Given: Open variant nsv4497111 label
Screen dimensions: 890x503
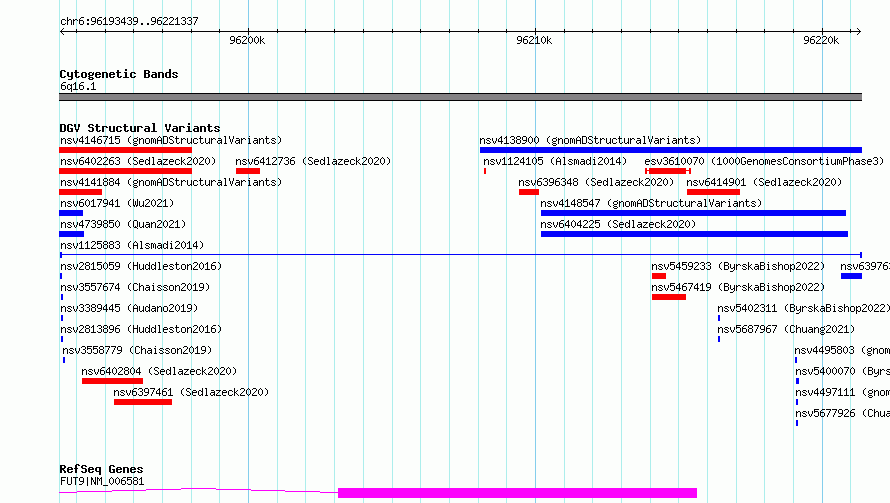Looking at the screenshot, I should click(842, 392).
